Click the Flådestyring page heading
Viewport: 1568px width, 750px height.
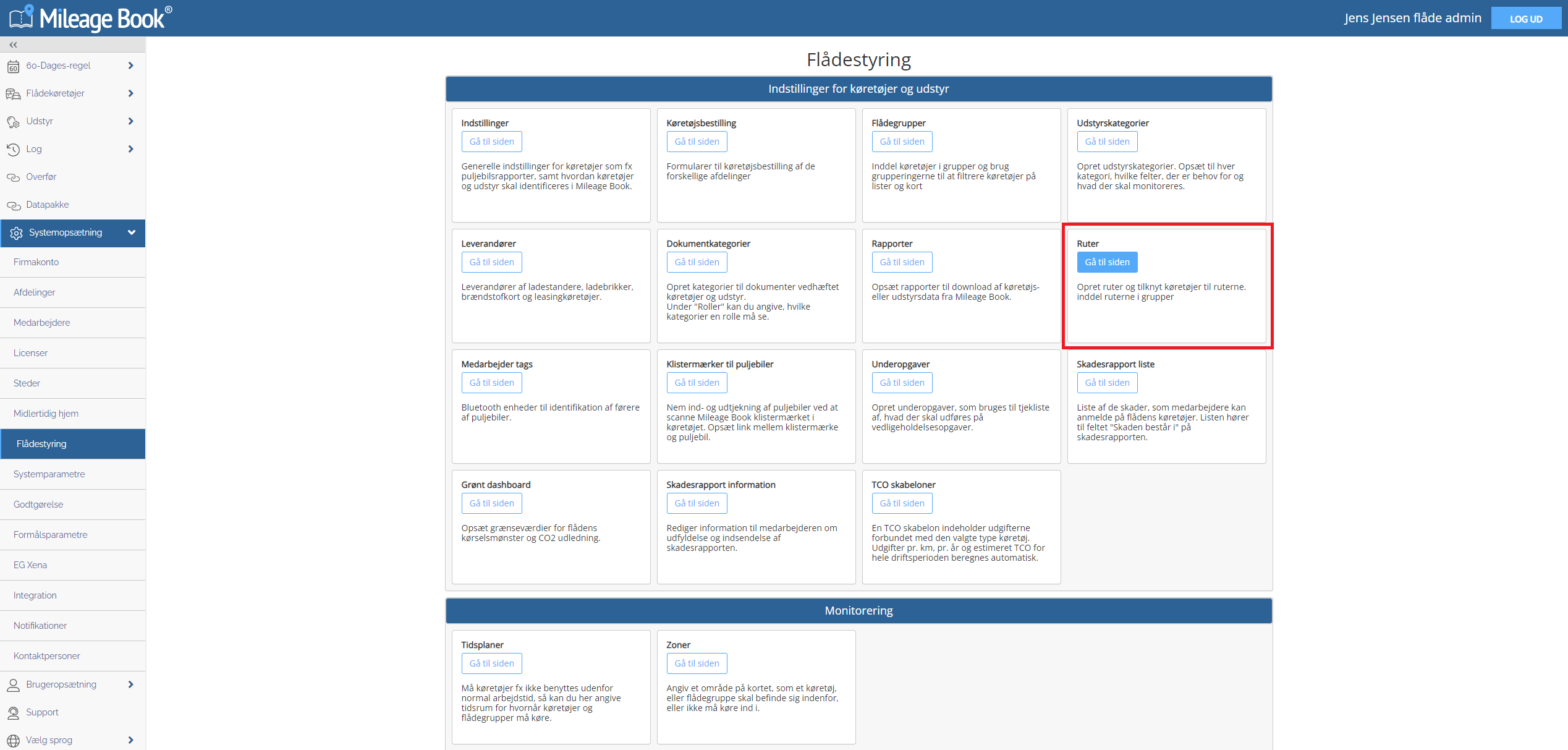[x=858, y=59]
